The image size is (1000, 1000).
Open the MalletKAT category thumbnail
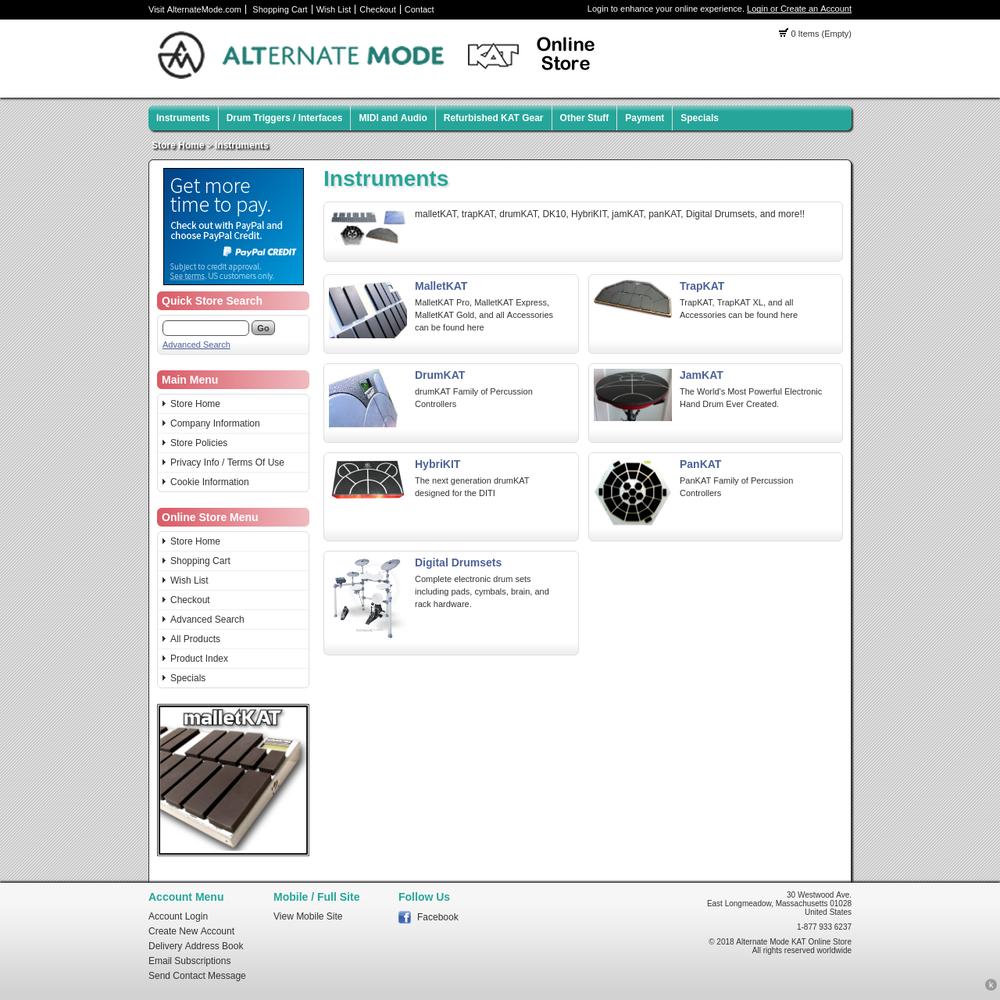coord(367,311)
